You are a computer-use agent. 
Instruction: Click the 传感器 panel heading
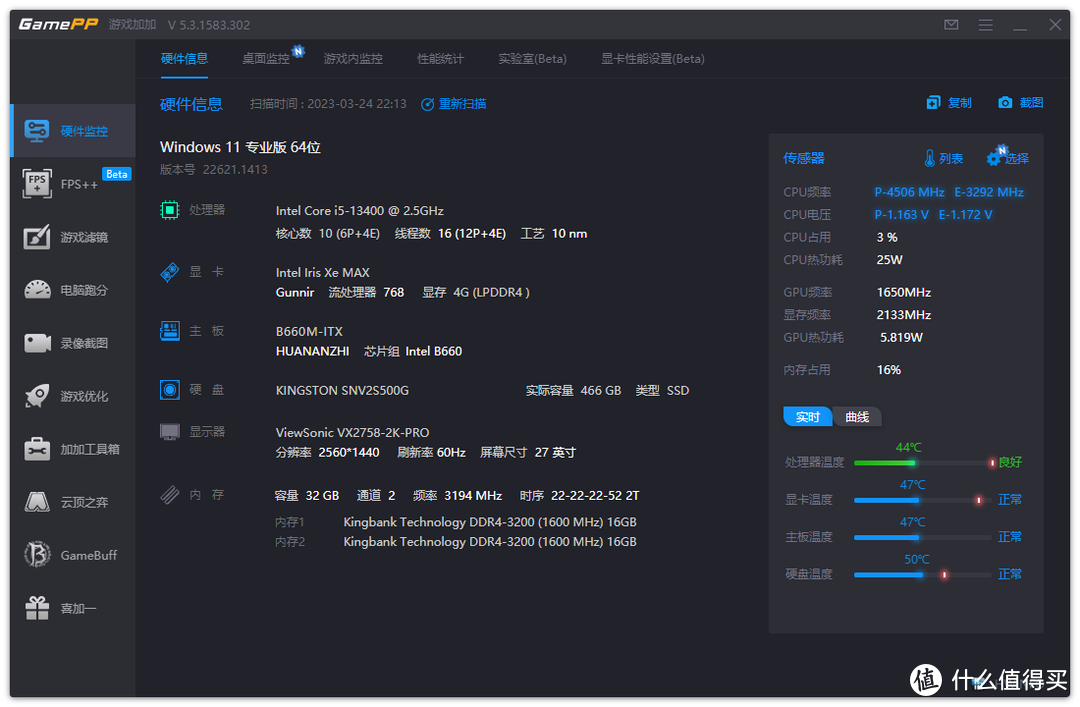[x=804, y=158]
